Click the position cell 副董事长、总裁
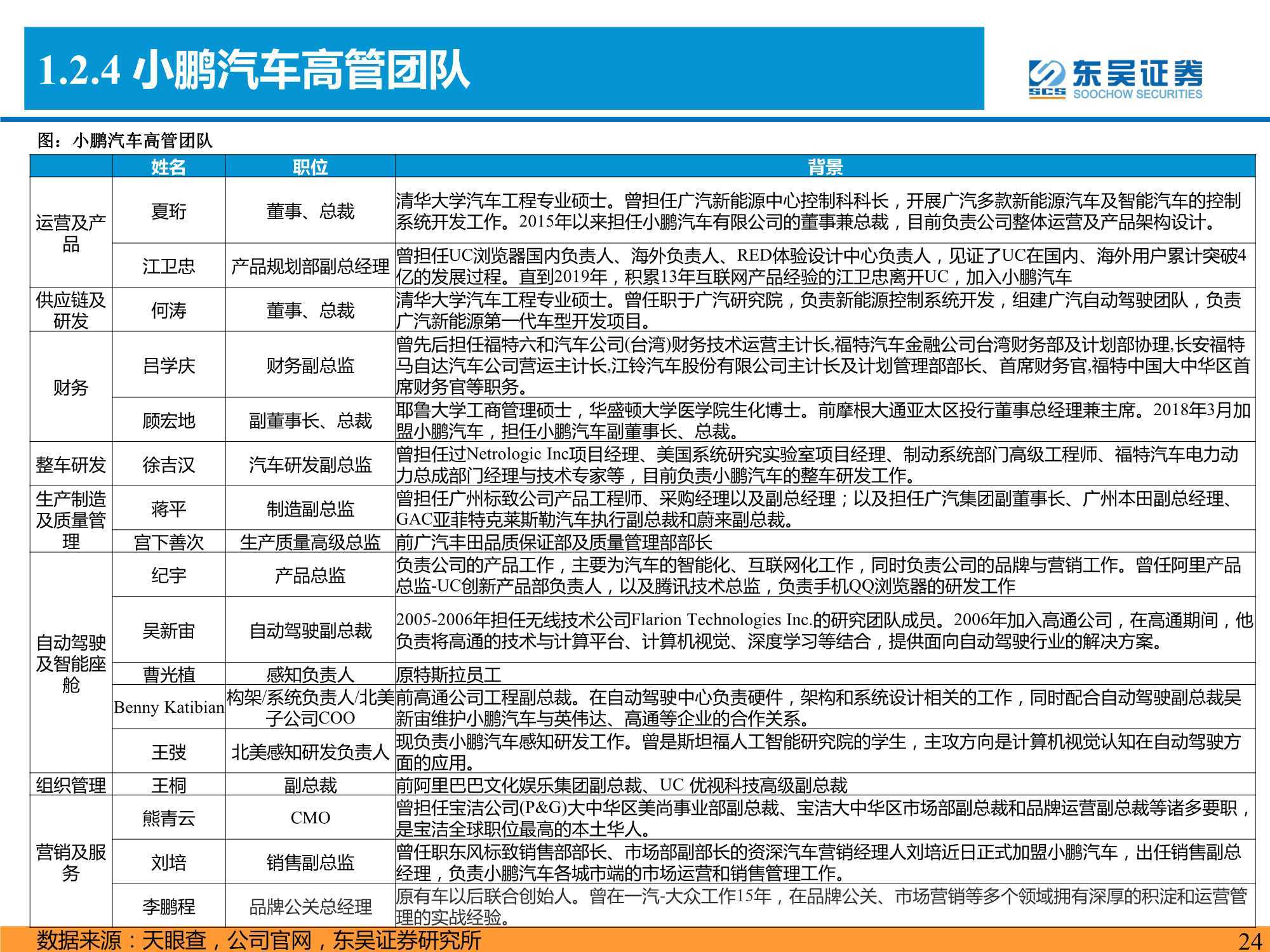The image size is (1270, 952). coord(310,420)
